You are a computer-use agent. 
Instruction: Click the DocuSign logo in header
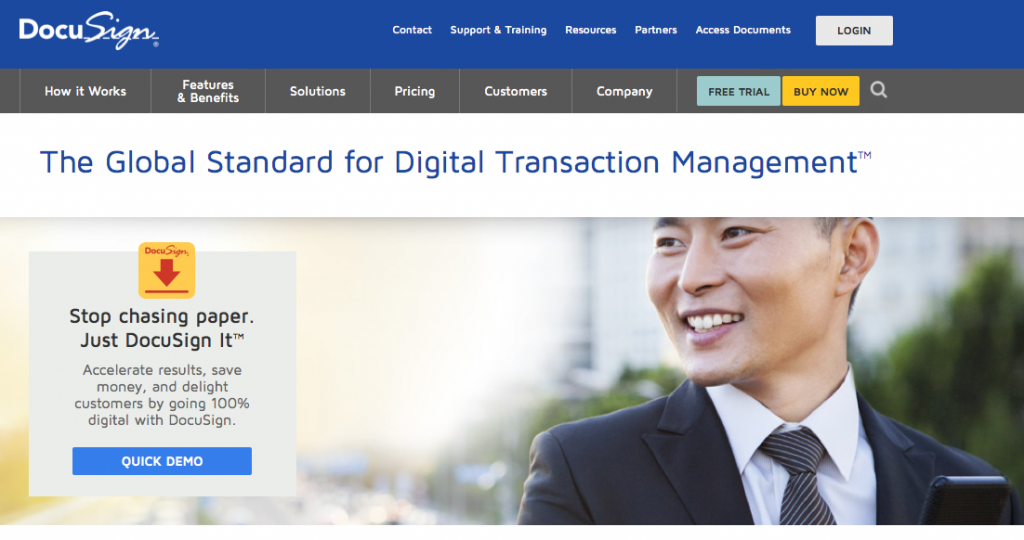tap(89, 30)
